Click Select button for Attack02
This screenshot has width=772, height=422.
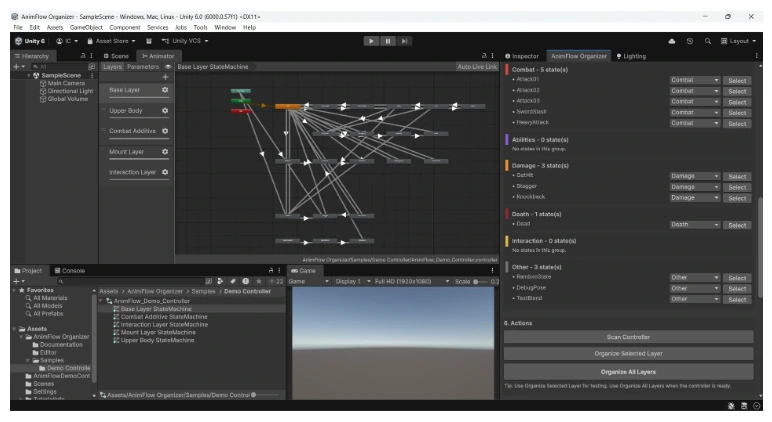click(737, 92)
